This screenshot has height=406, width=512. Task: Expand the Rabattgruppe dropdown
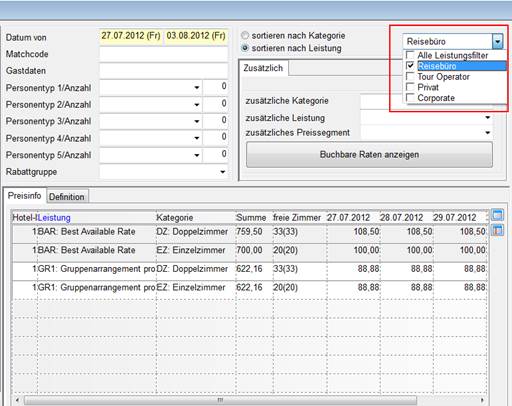pos(223,172)
